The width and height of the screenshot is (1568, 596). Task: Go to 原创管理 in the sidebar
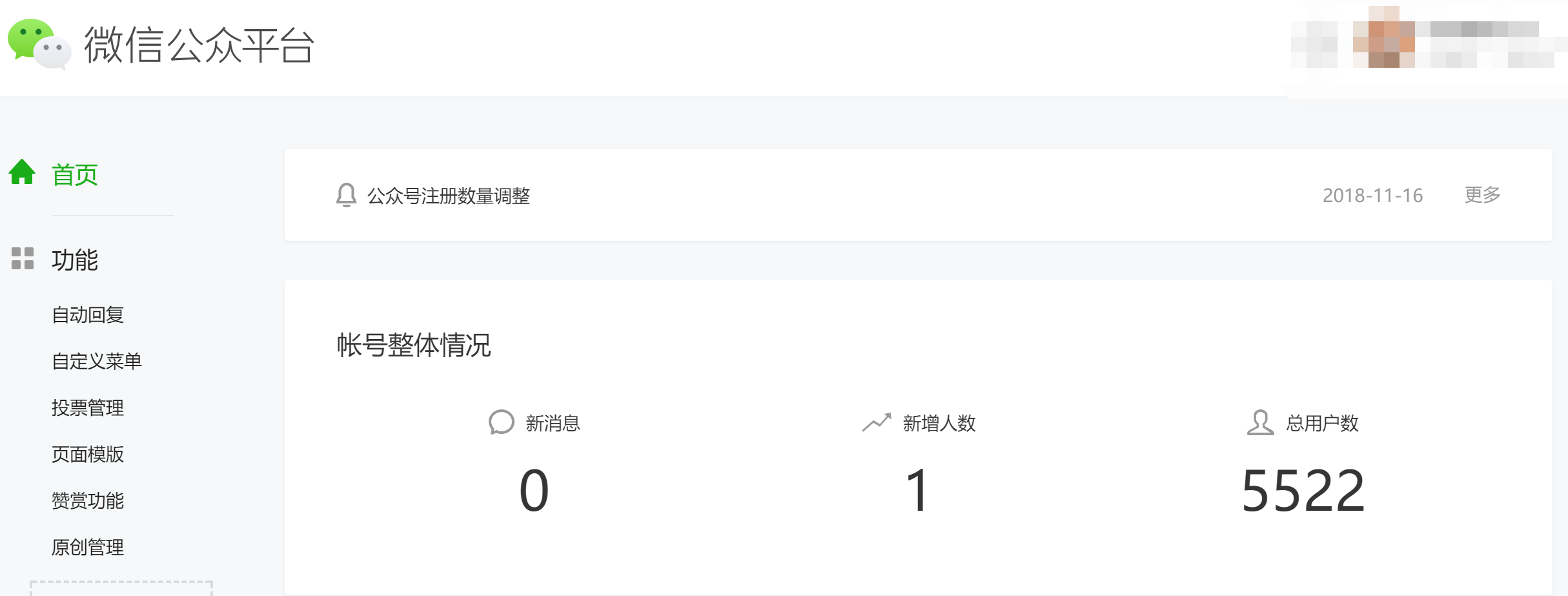88,548
